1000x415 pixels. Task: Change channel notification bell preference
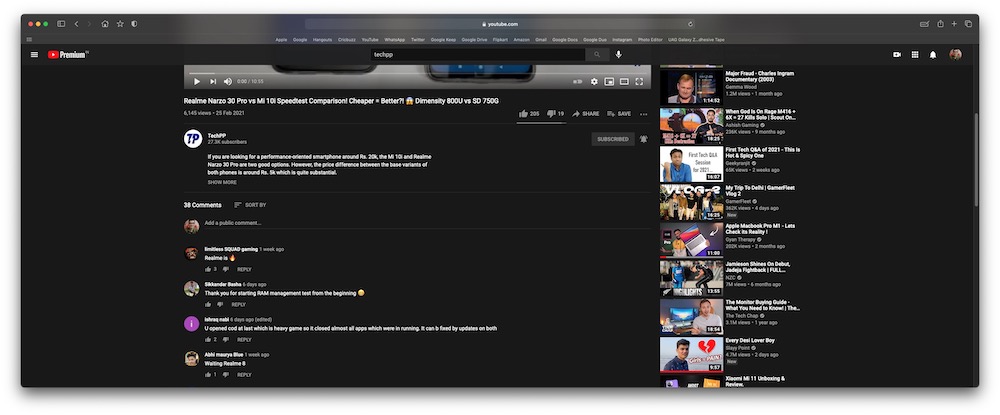coord(643,139)
